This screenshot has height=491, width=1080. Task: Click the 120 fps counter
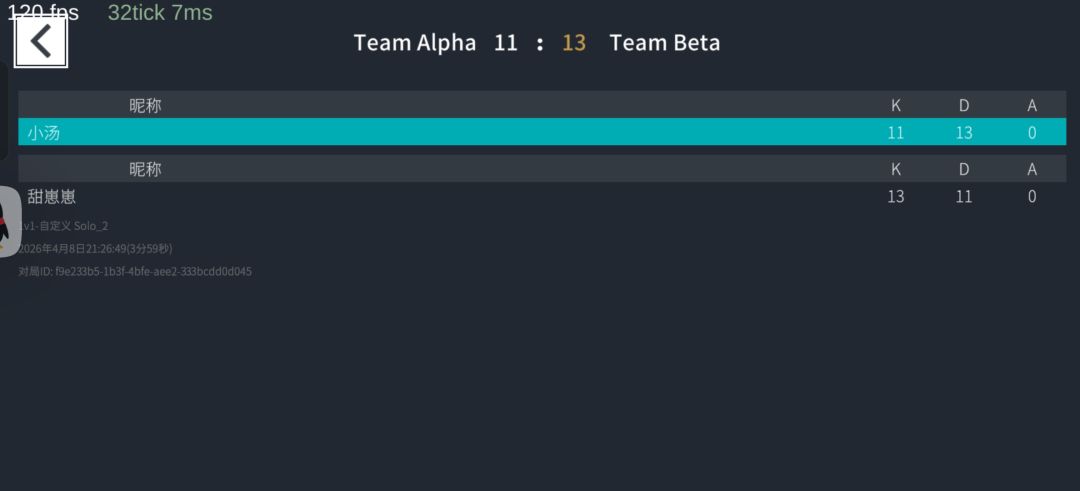click(43, 13)
